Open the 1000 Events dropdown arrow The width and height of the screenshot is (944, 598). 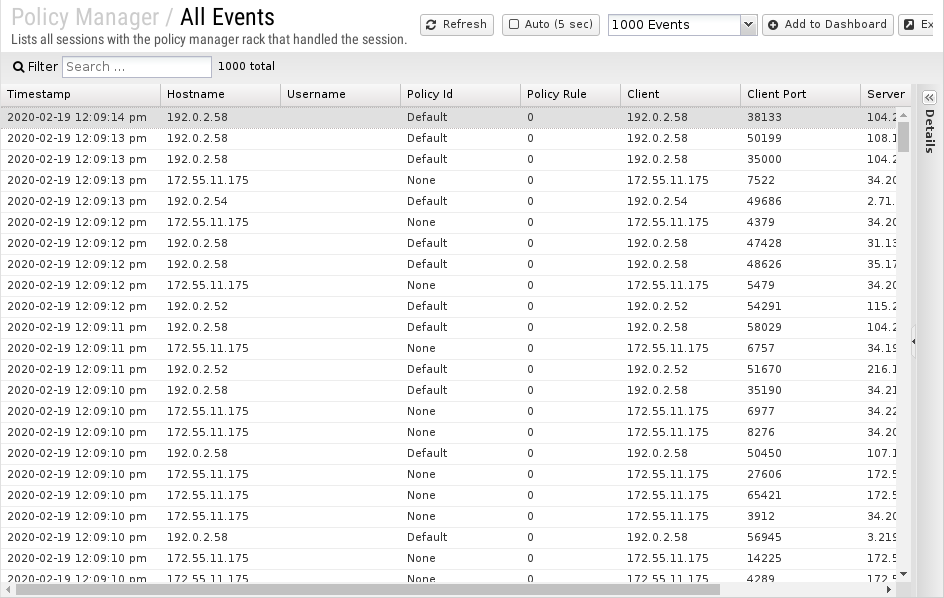tap(748, 25)
